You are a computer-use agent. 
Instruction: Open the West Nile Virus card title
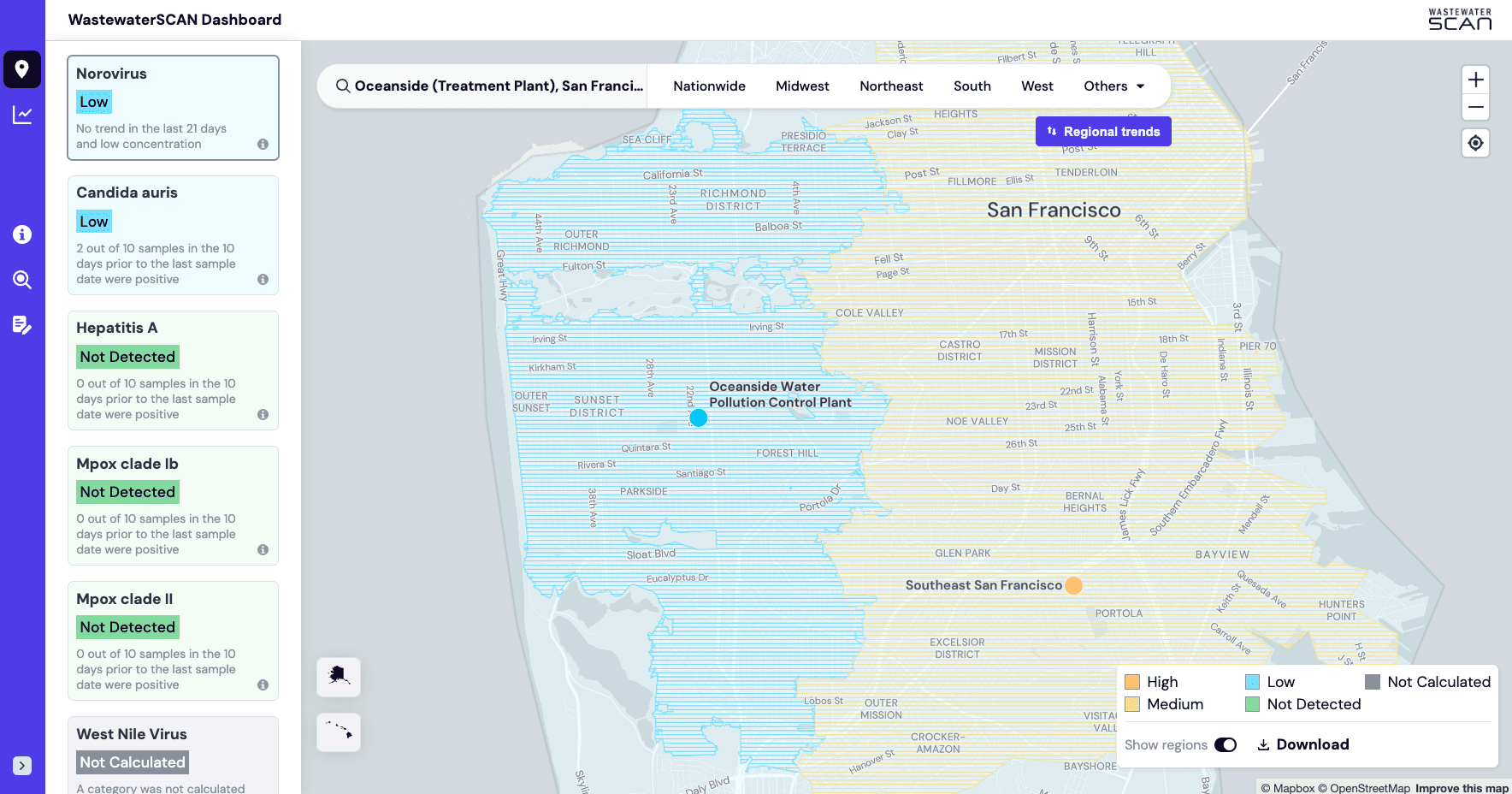coord(132,734)
